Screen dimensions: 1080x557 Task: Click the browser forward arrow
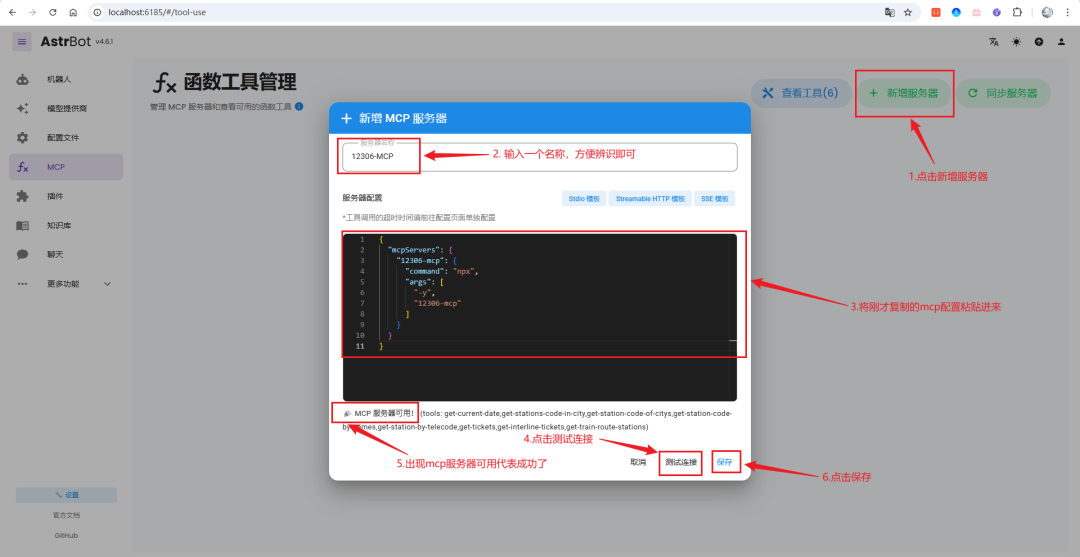[x=32, y=12]
